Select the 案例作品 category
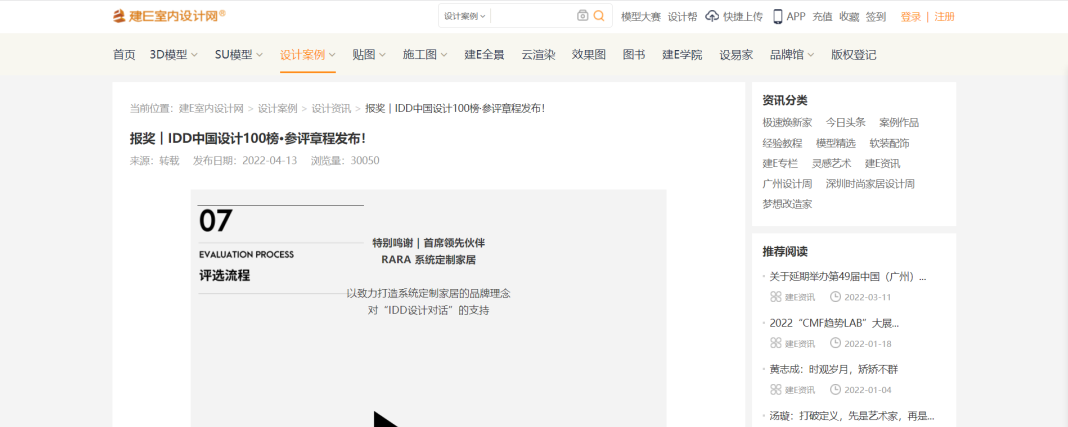Image resolution: width=1068 pixels, height=427 pixels. click(899, 123)
